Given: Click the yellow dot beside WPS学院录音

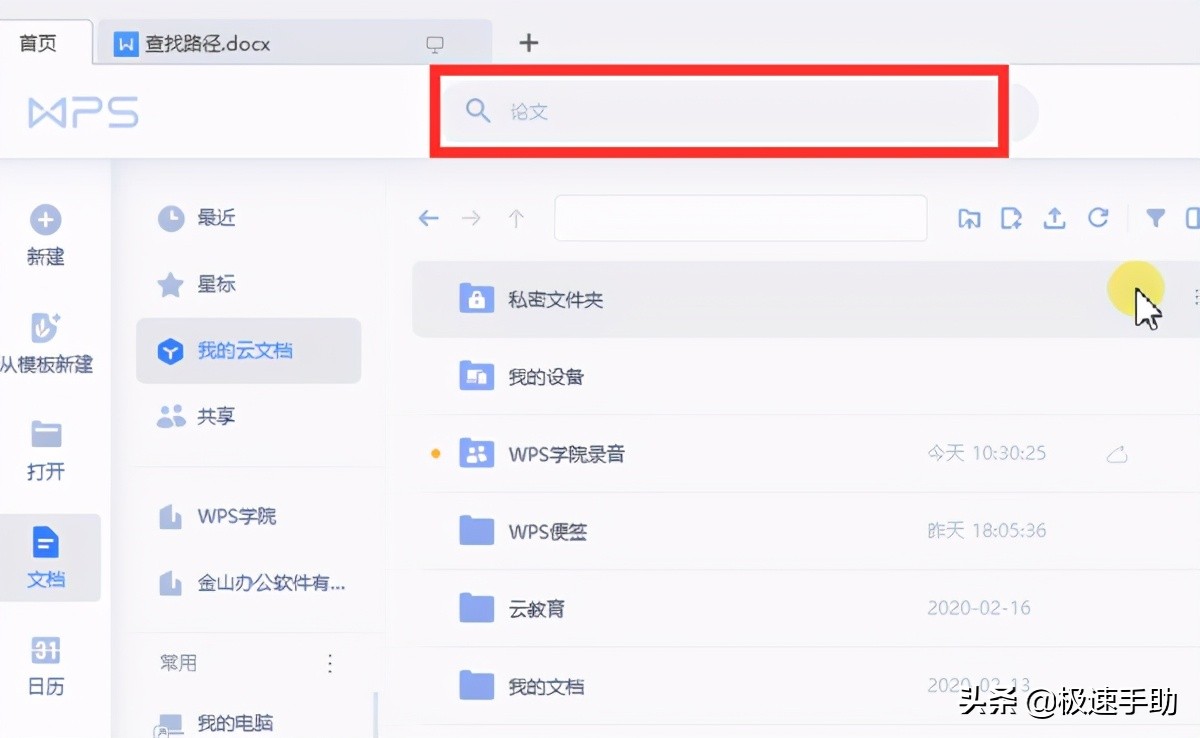Looking at the screenshot, I should click(x=434, y=452).
